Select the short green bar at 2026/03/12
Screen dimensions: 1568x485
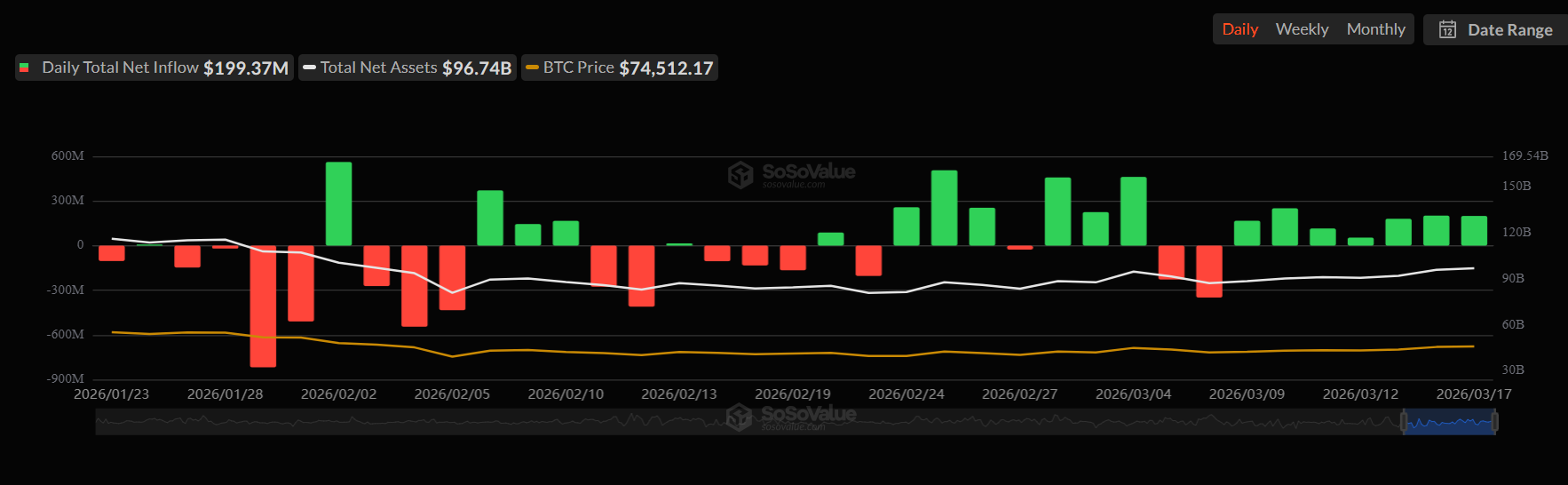1360,242
